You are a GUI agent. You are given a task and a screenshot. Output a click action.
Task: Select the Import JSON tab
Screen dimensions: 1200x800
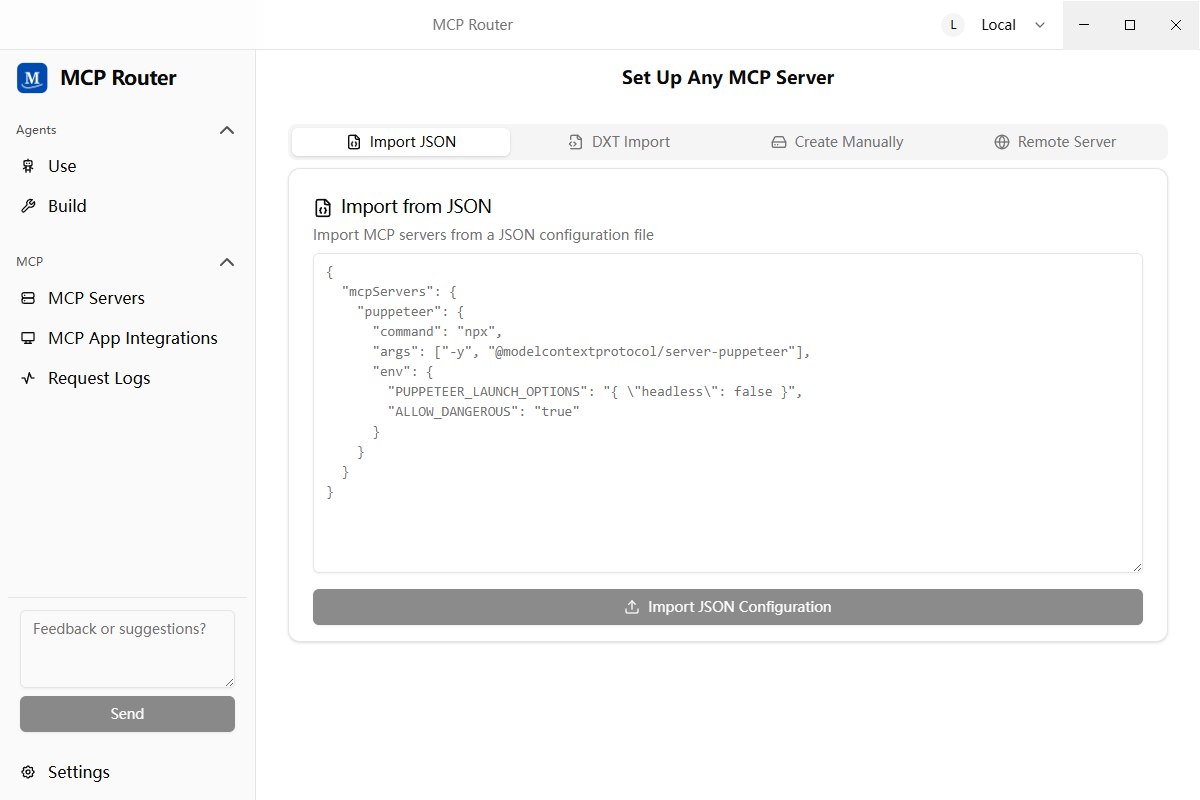point(400,142)
